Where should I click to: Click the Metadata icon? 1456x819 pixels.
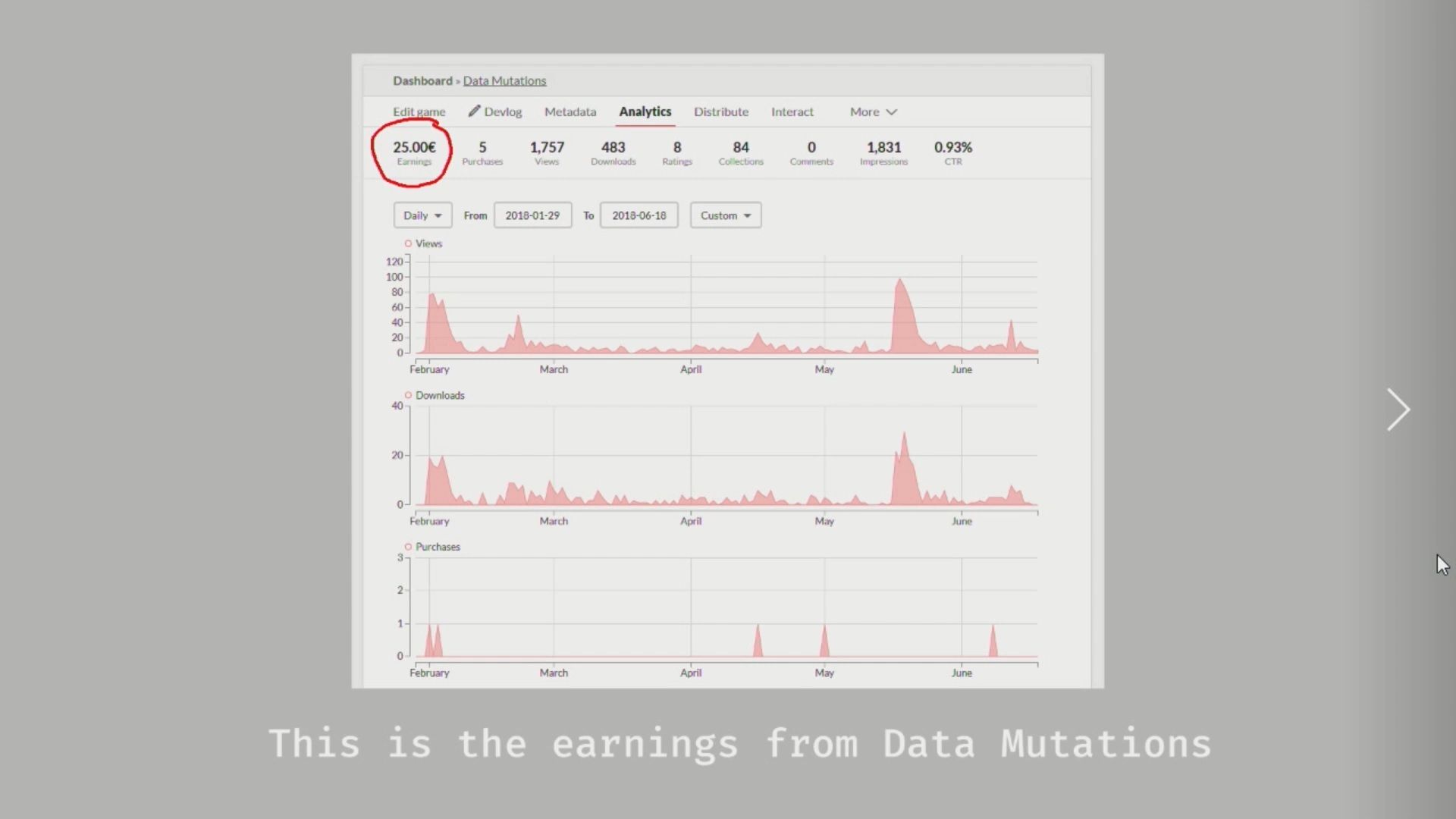pos(570,111)
